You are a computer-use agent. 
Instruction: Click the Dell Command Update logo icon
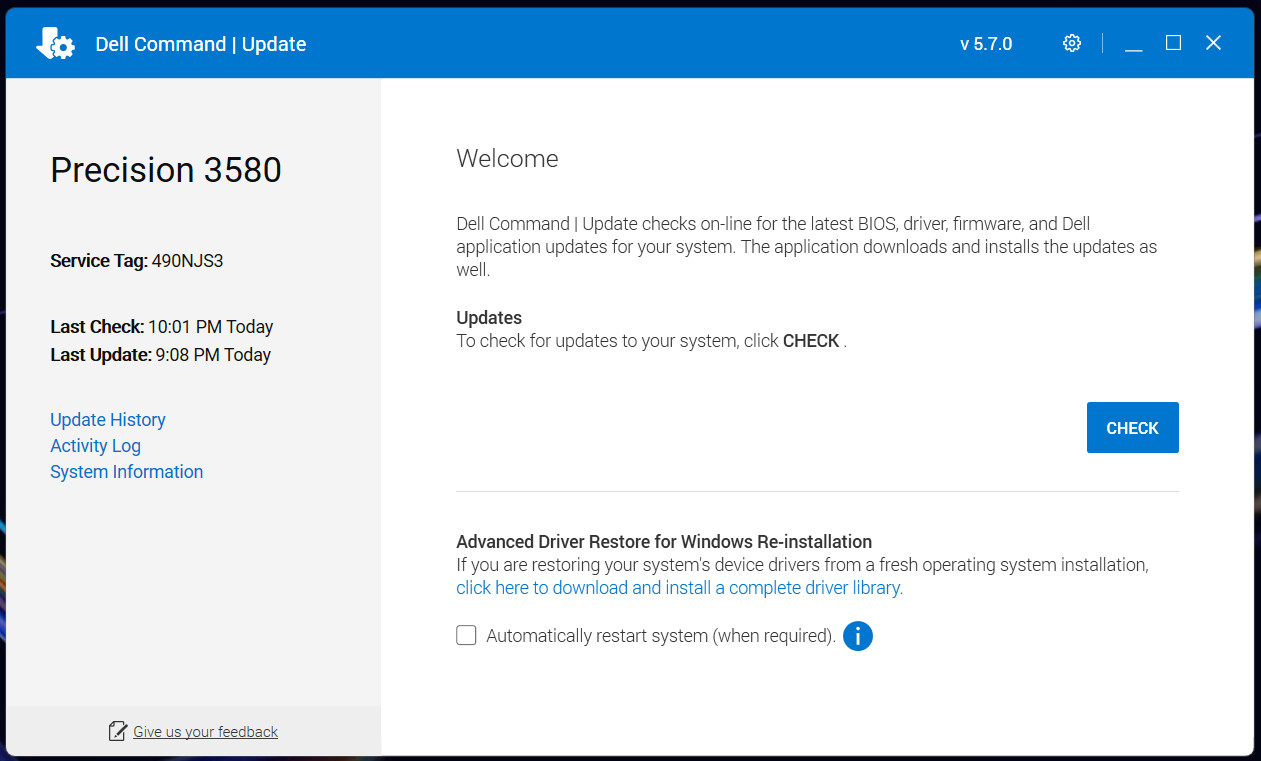(55, 43)
